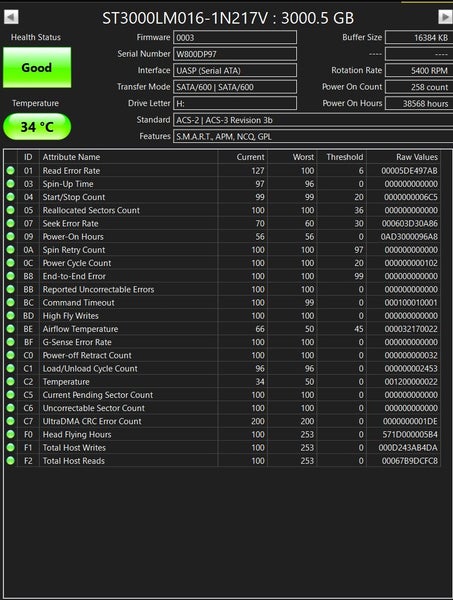Select the Reallocated Sectors Count attribute name

click(x=91, y=210)
